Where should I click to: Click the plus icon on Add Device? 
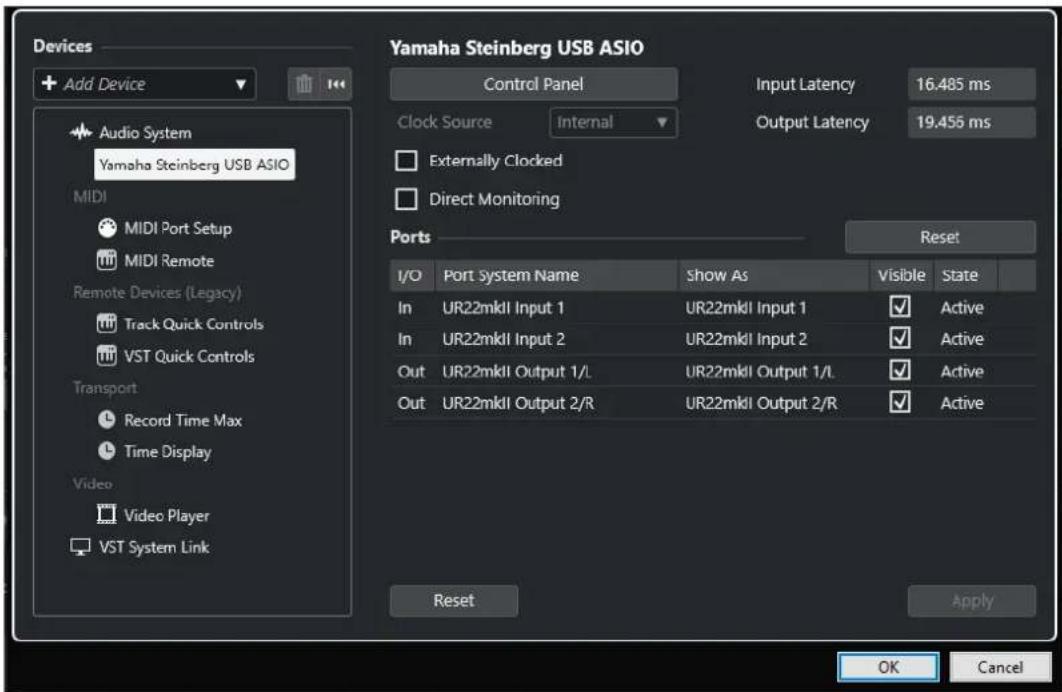click(x=49, y=83)
